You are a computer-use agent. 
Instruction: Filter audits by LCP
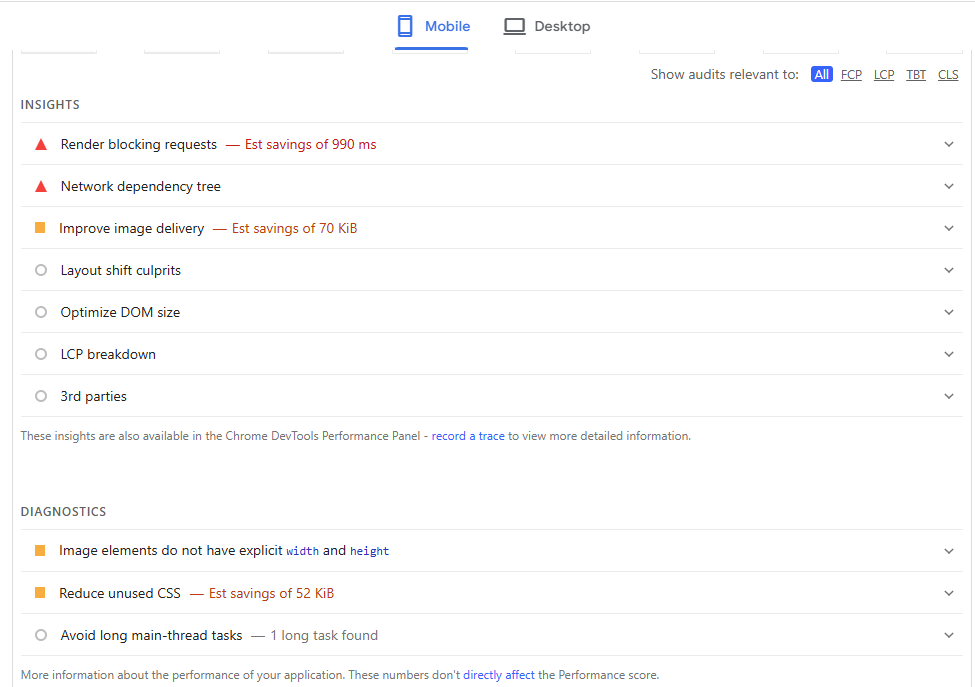click(x=884, y=75)
